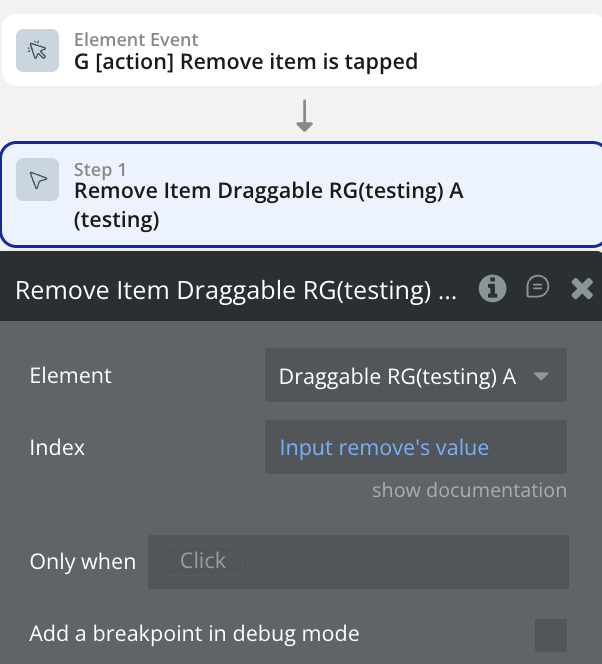Click the "Only when" condition field

point(358,561)
